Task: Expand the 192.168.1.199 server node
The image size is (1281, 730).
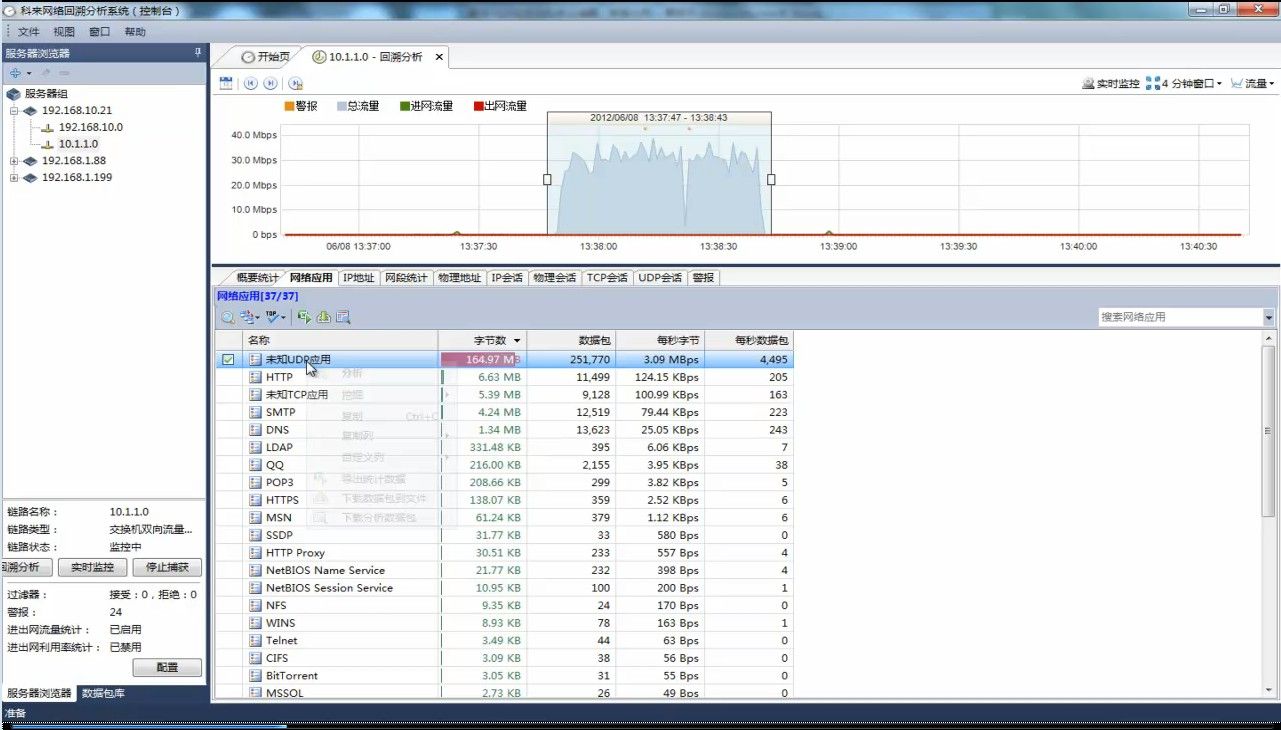Action: coord(15,178)
